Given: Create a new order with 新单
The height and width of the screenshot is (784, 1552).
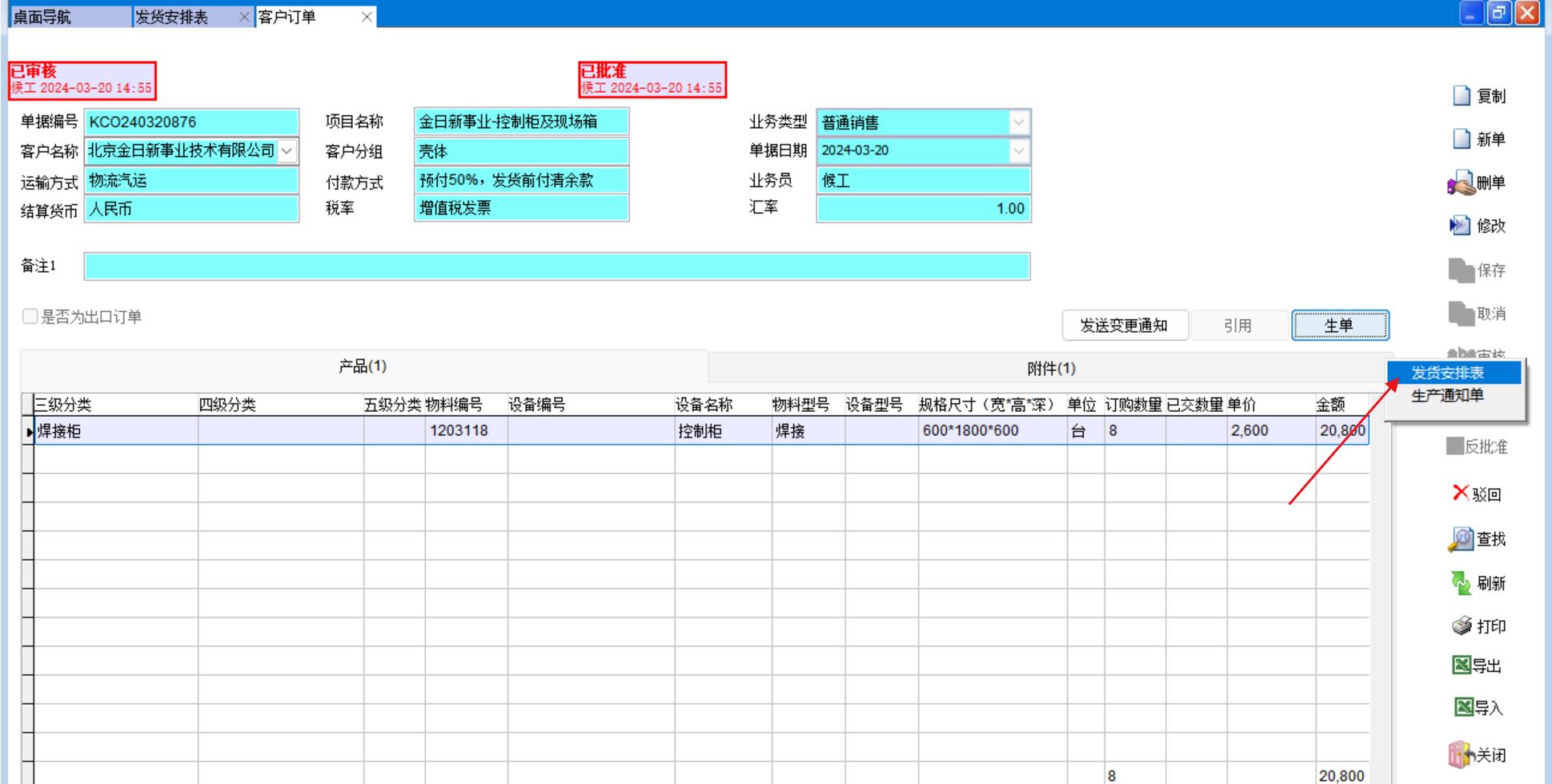Looking at the screenshot, I should [1462, 139].
